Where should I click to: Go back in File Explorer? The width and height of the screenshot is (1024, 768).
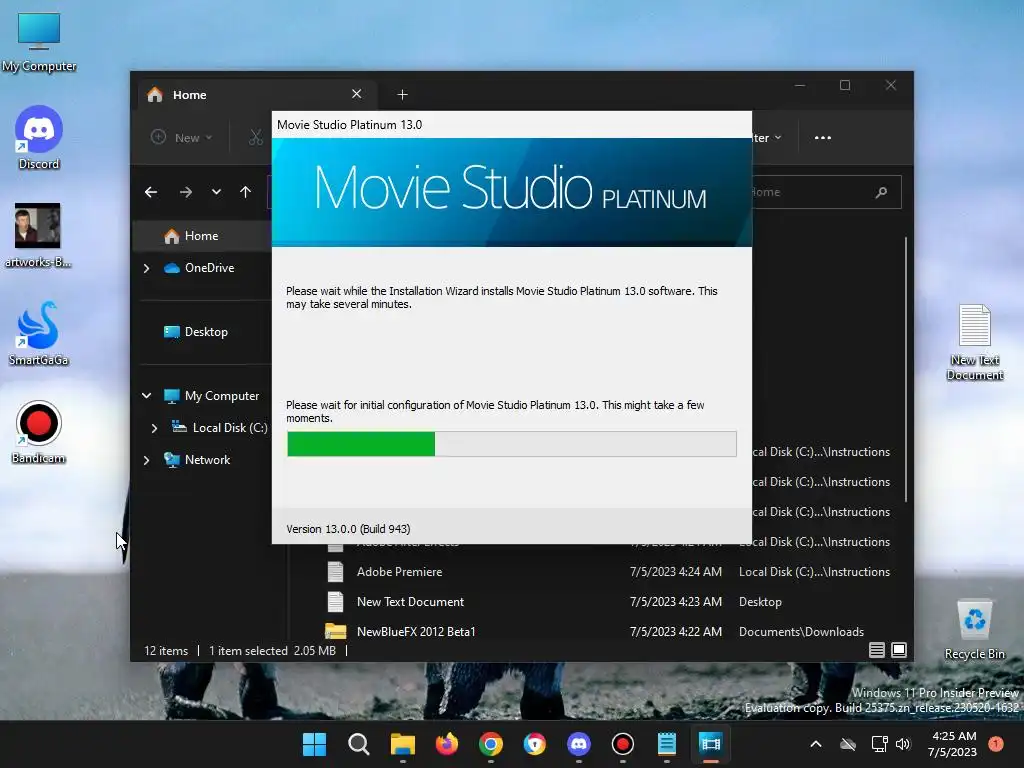pyautogui.click(x=151, y=192)
